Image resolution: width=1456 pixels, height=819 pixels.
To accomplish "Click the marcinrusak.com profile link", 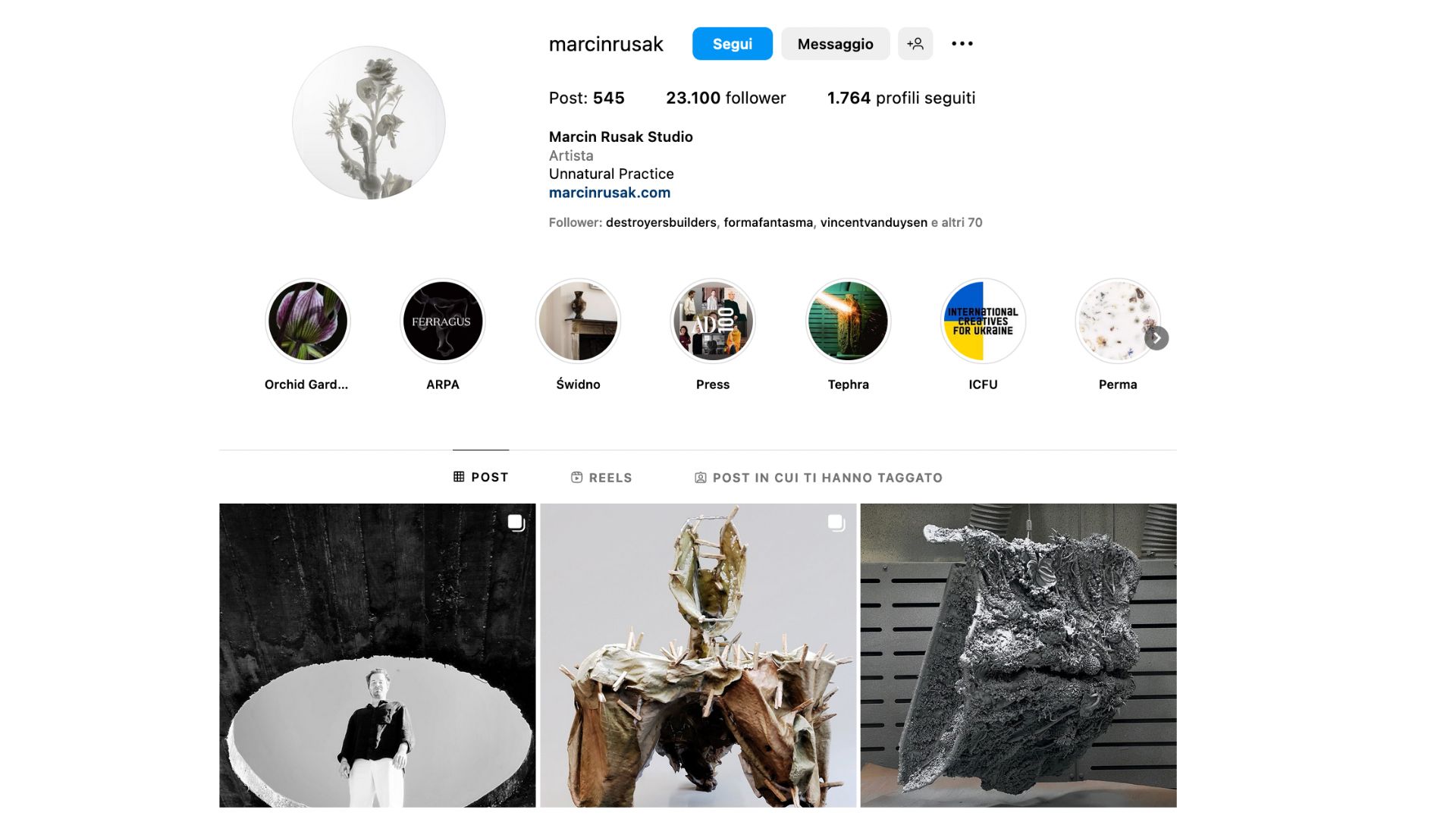I will (x=609, y=192).
